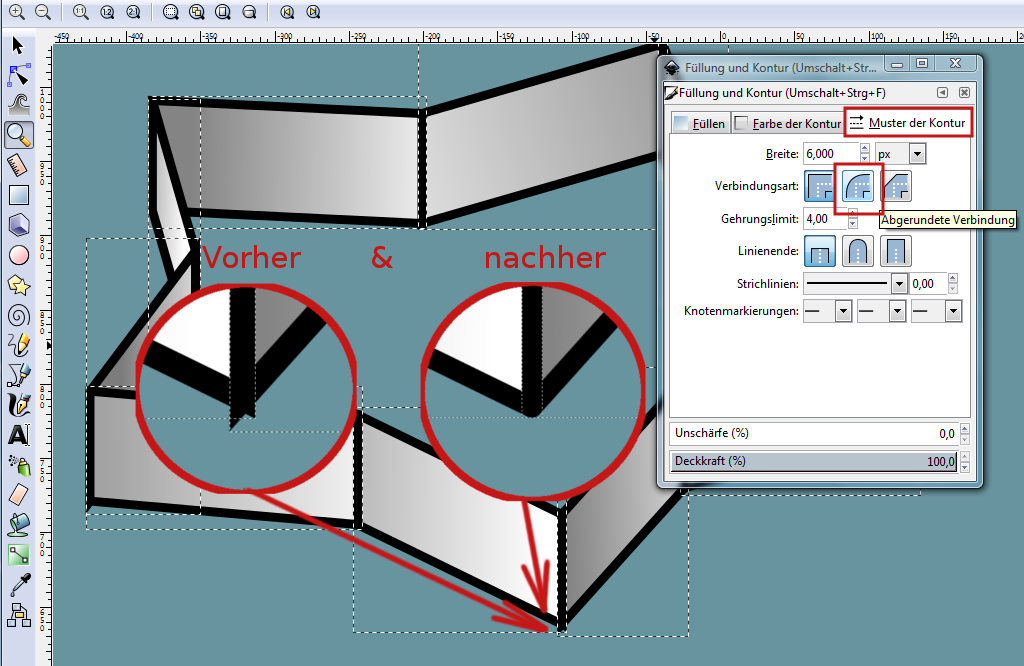Select the pencil freehand tool

pos(19,344)
